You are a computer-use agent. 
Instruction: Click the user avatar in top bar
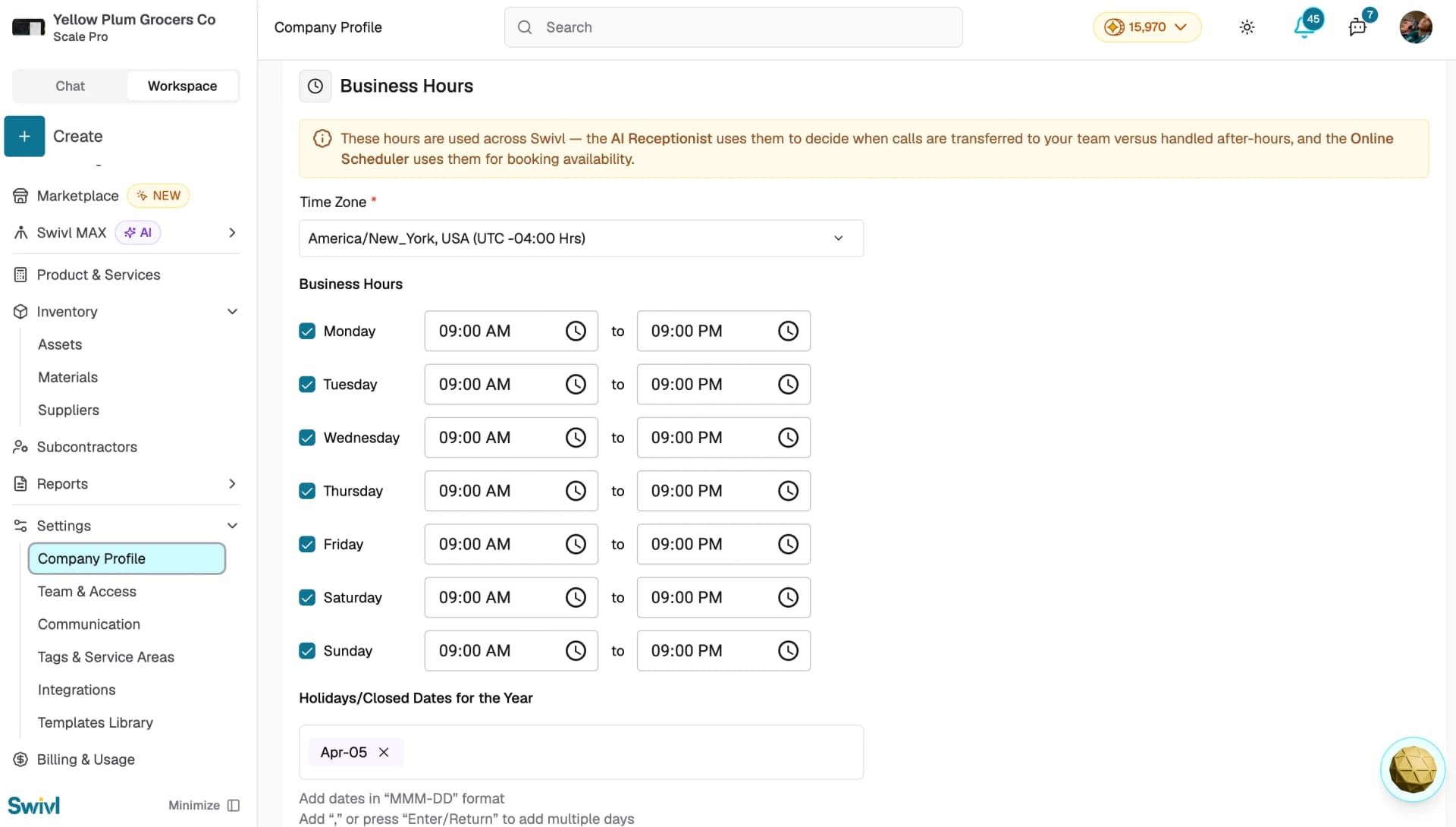[1416, 27]
